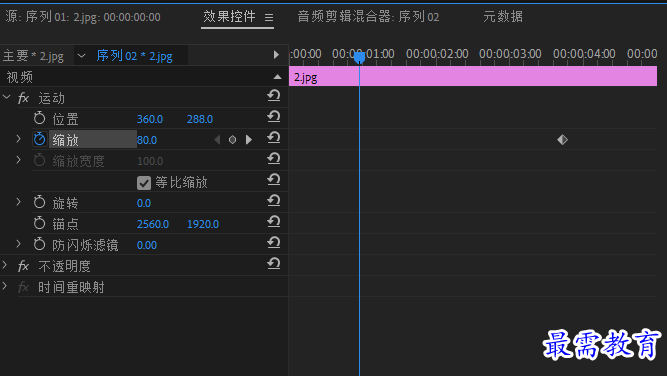
Task: Go to previous 缩放 keyframe
Action: 217,140
